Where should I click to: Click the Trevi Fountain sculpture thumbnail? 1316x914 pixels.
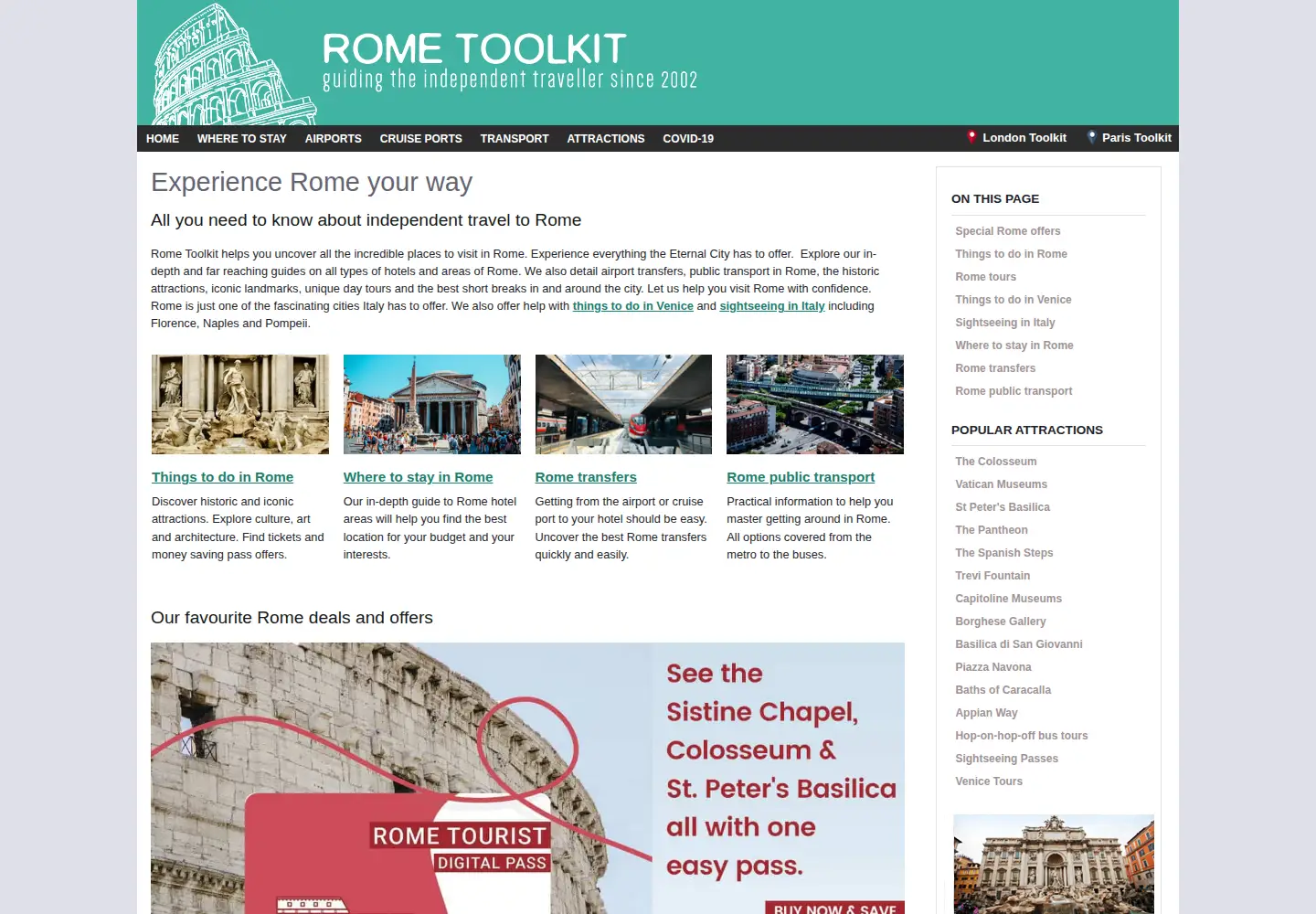(240, 404)
